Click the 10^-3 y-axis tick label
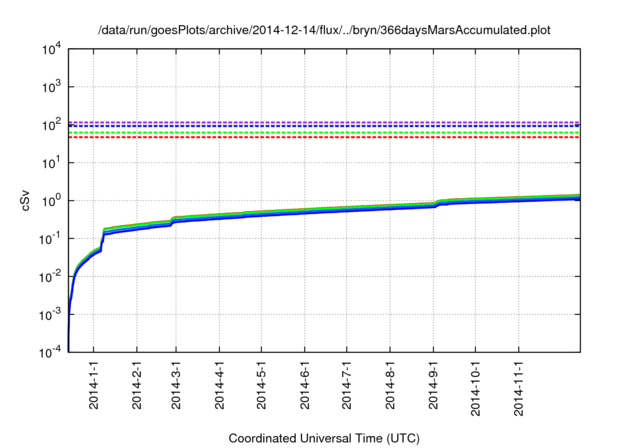Screen dimensions: 640x448 click(x=51, y=315)
